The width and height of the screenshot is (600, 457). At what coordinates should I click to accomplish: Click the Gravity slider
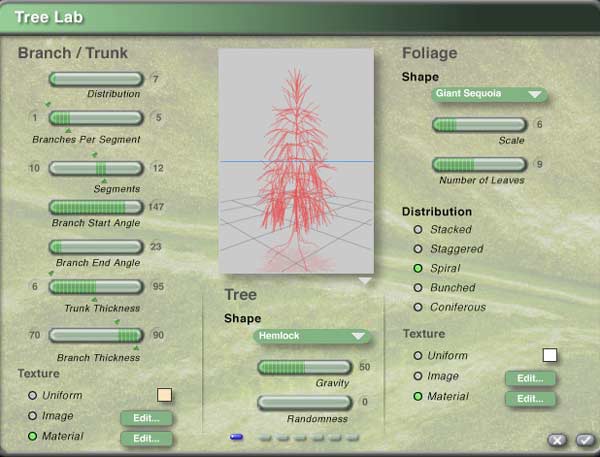(305, 367)
